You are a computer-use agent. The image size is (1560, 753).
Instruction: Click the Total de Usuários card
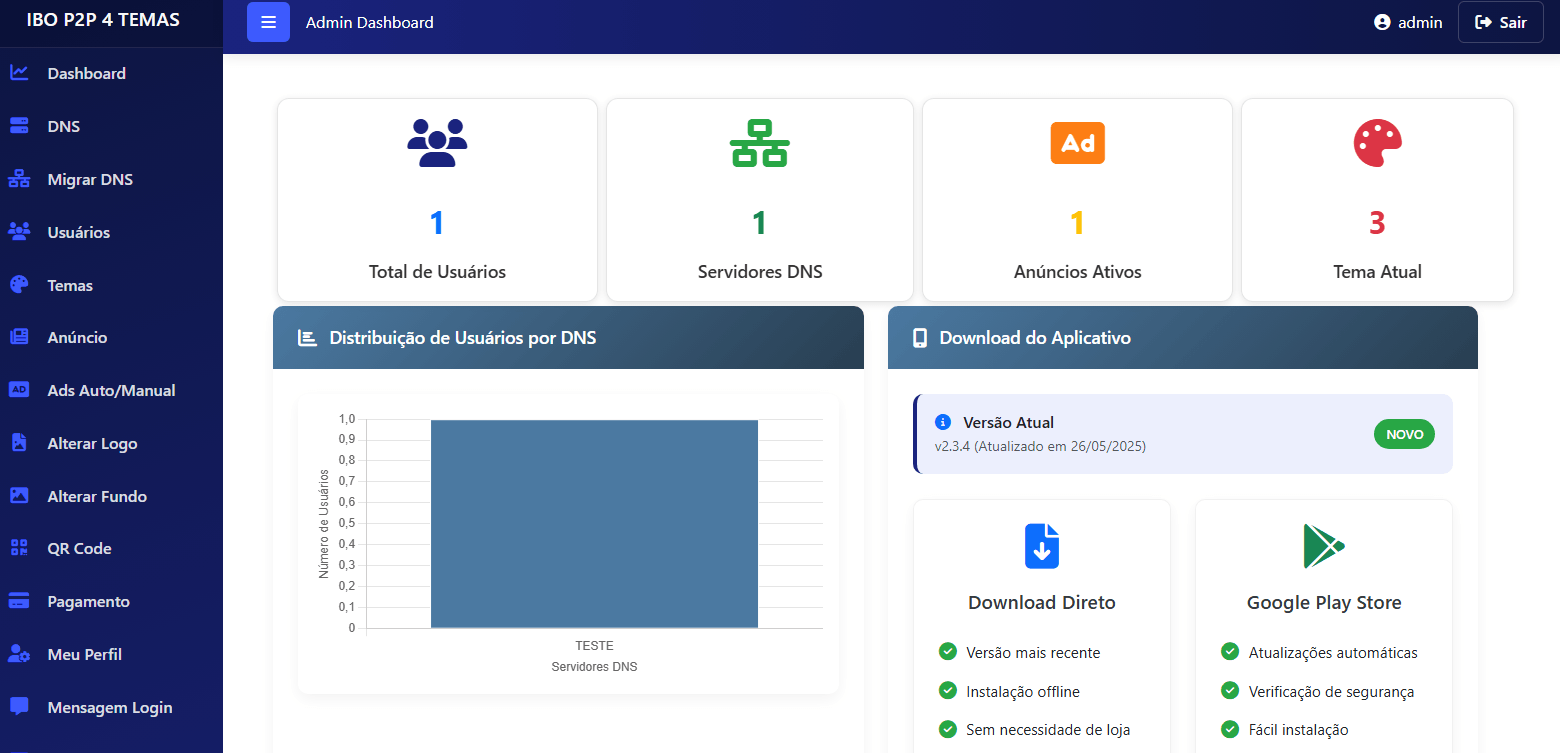437,200
